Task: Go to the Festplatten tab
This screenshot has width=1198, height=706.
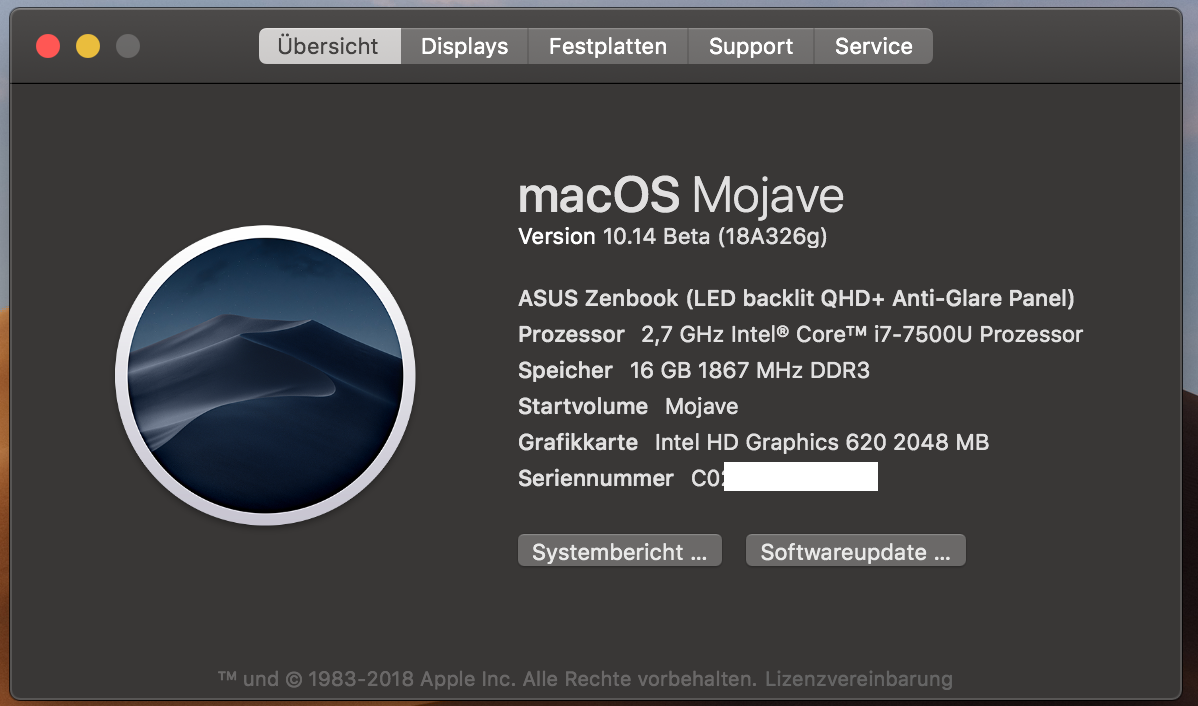Action: tap(608, 46)
